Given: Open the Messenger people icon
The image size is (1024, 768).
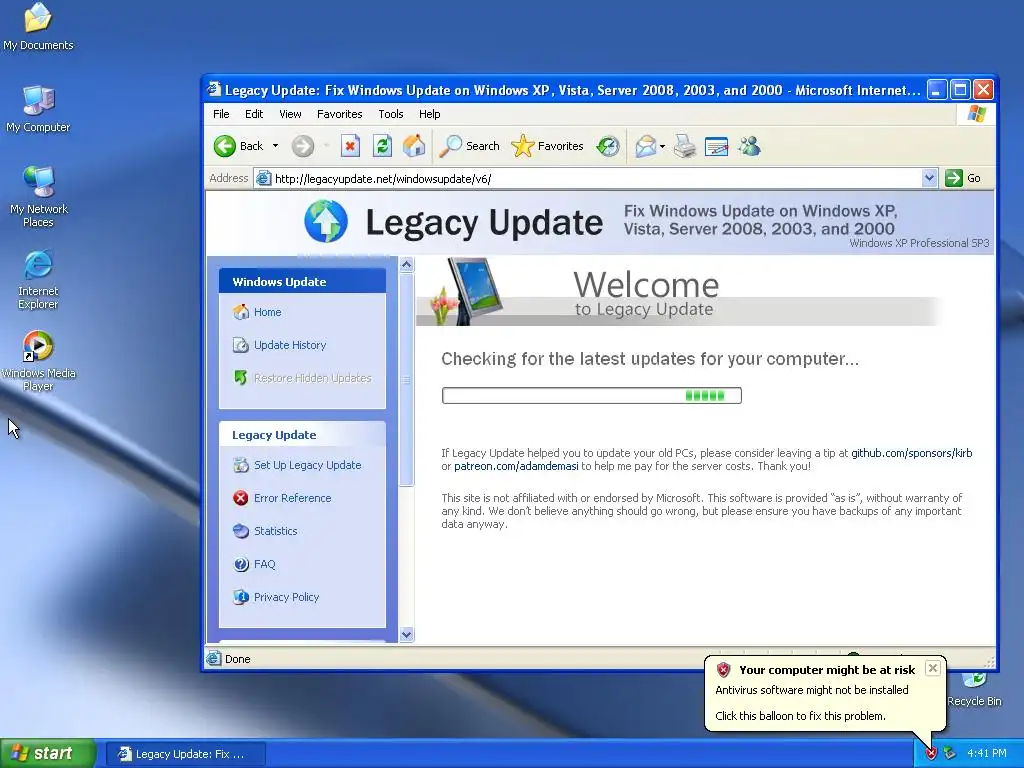Looking at the screenshot, I should pyautogui.click(x=749, y=146).
